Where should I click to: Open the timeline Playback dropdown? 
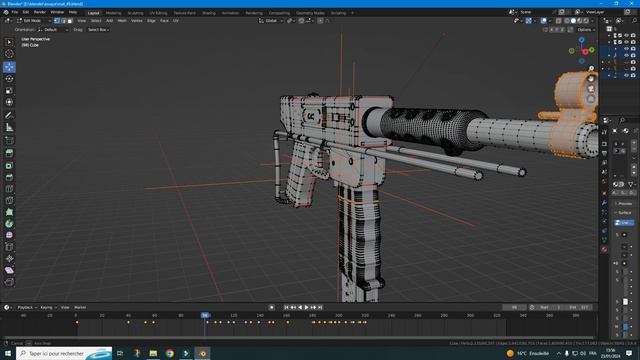point(27,307)
